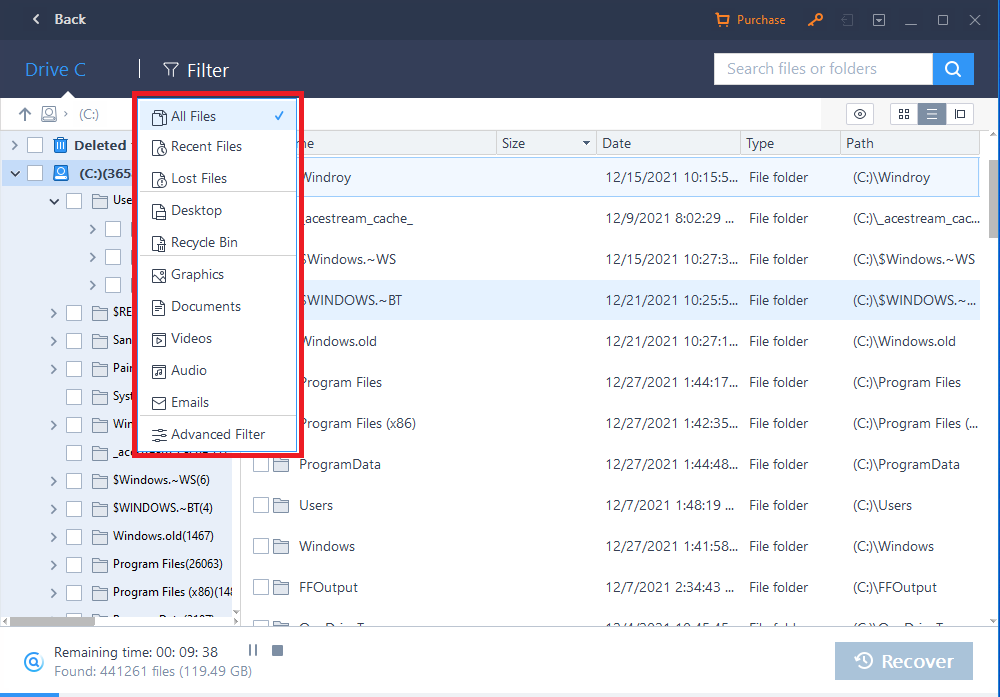Viewport: 1000px width, 697px height.
Task: Tick the ProgramData folder checkbox
Action: 261,465
